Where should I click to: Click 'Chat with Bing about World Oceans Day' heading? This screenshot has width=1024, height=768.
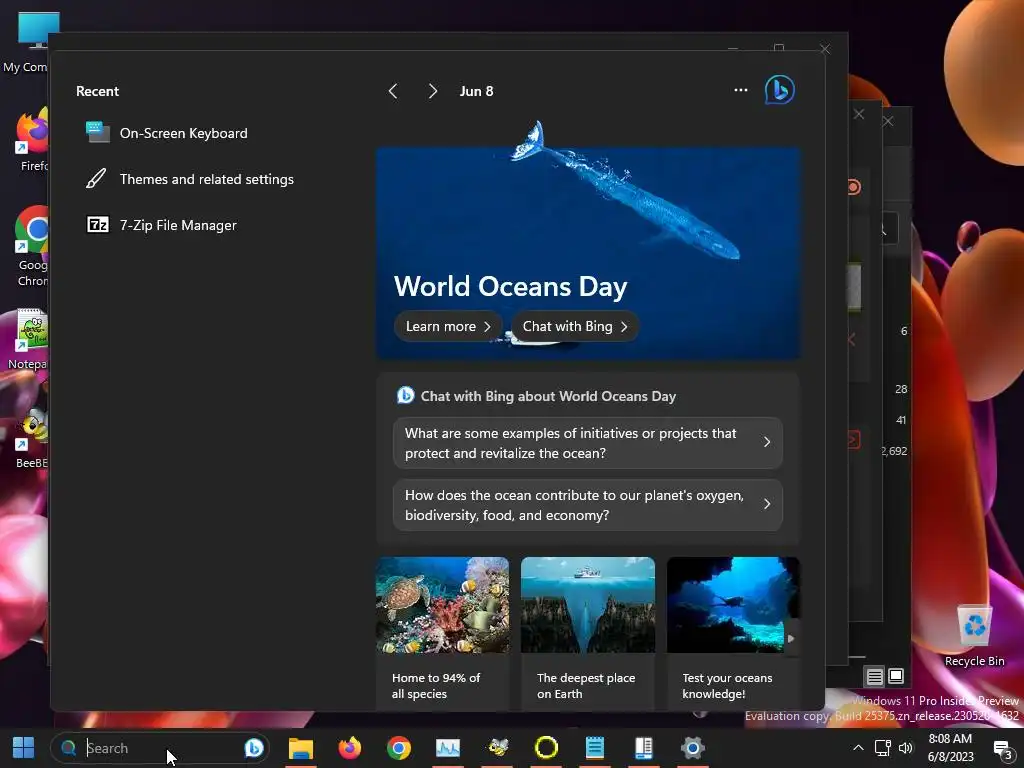[548, 396]
